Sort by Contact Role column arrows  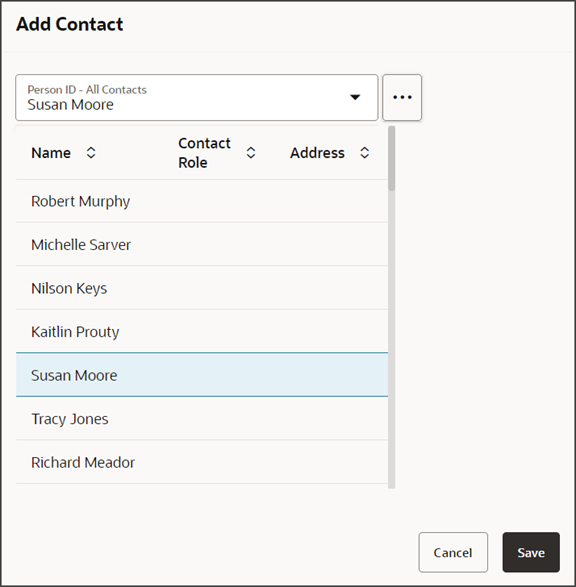(x=251, y=153)
